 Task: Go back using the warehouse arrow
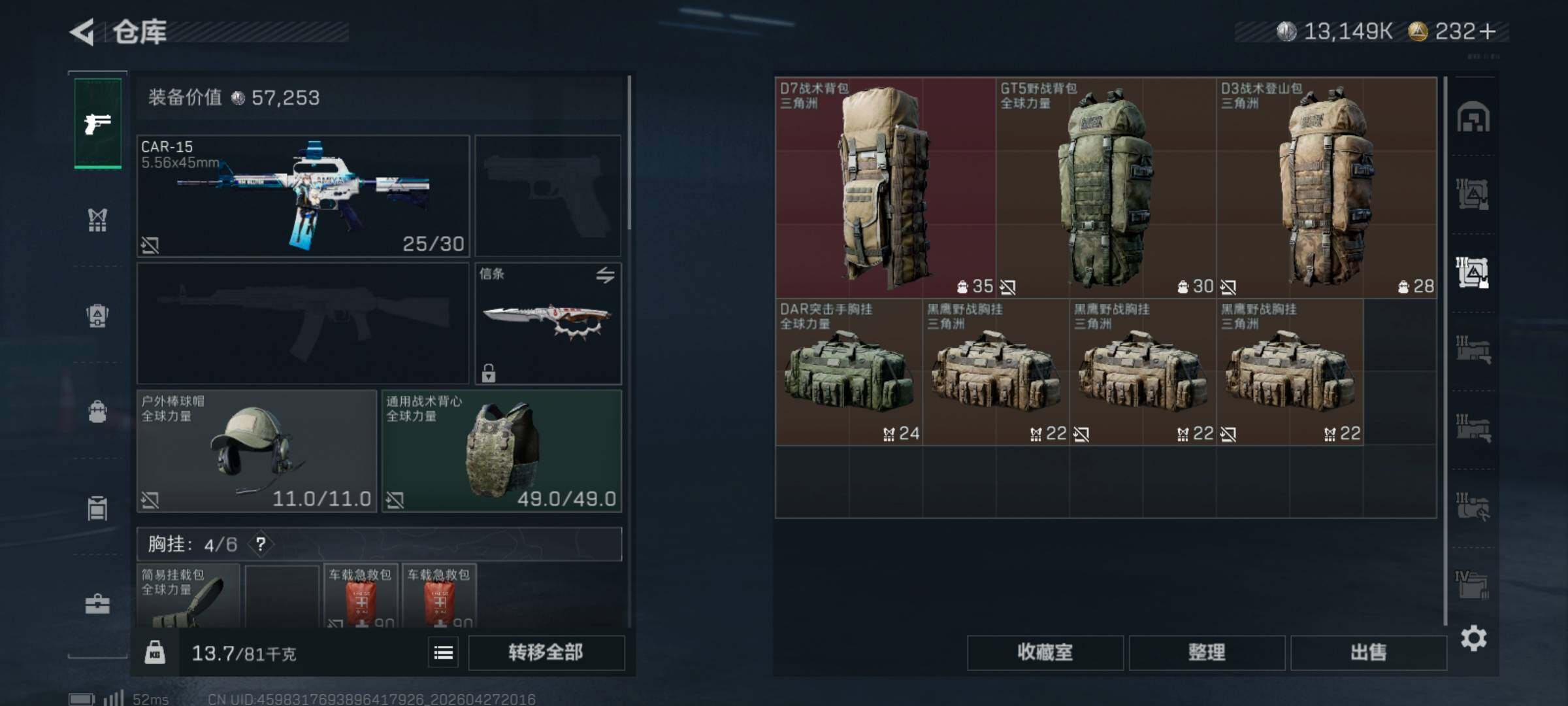pos(82,31)
